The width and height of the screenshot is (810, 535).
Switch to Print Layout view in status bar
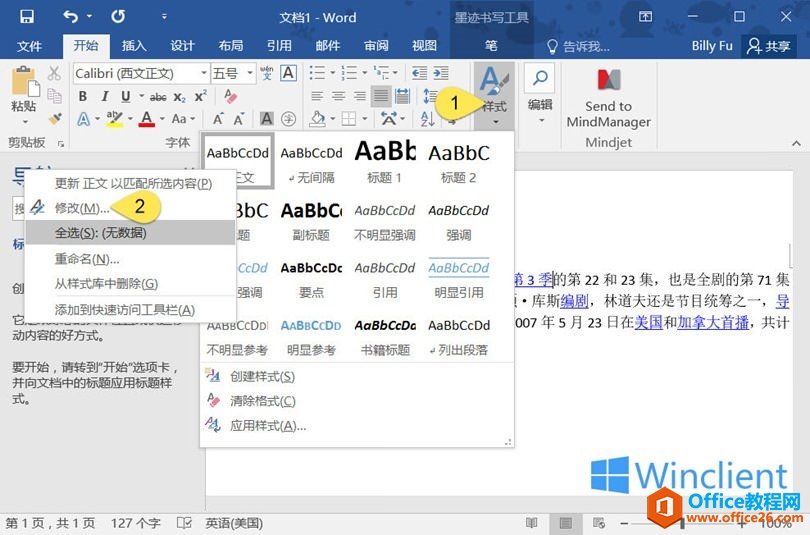tap(566, 523)
